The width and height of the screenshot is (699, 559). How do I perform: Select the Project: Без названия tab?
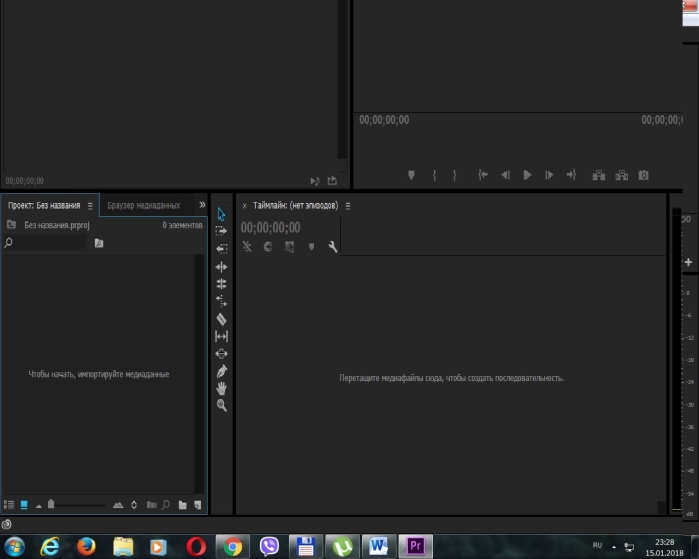click(x=44, y=206)
